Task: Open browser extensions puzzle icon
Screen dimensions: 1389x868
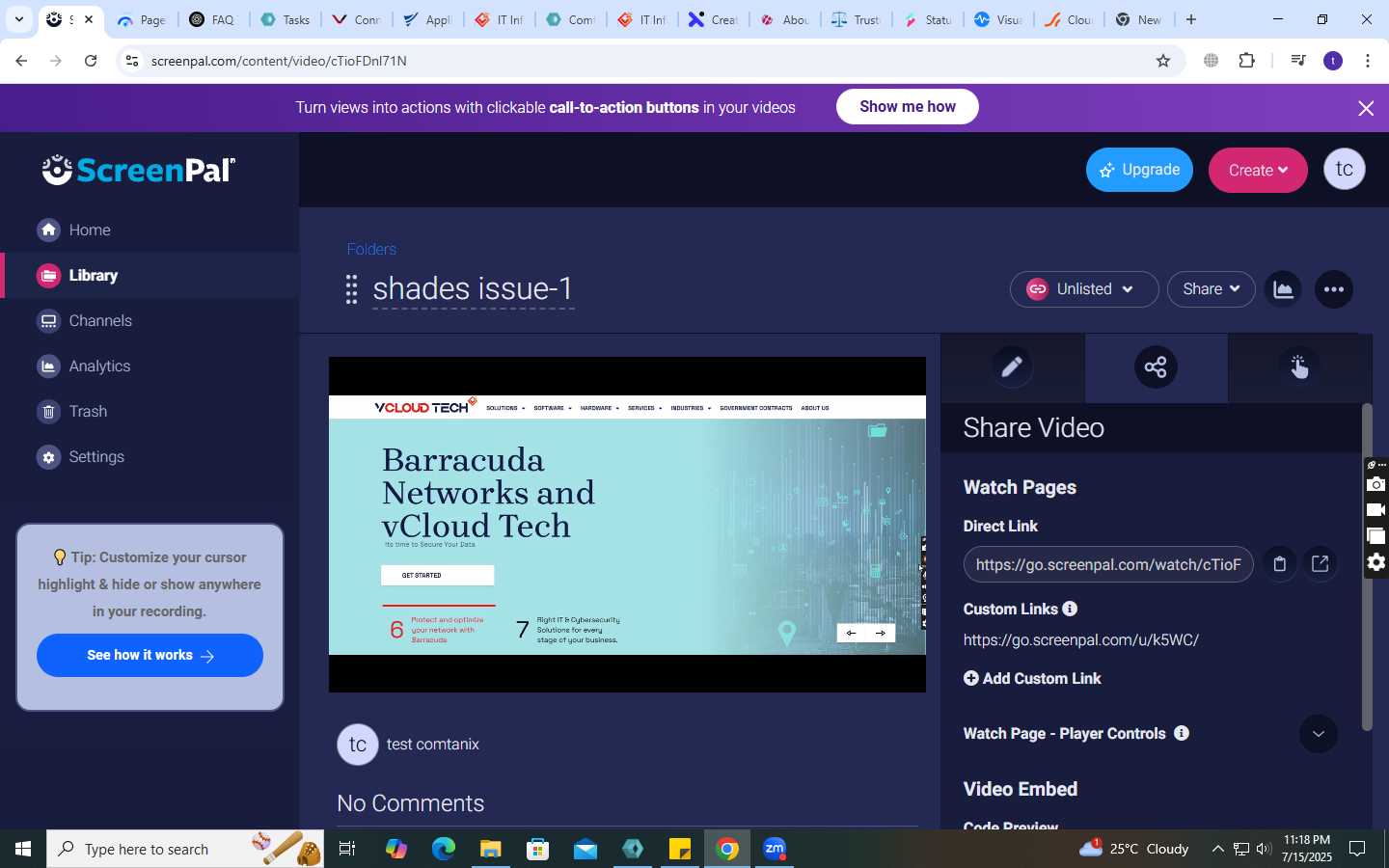Action: click(1246, 61)
